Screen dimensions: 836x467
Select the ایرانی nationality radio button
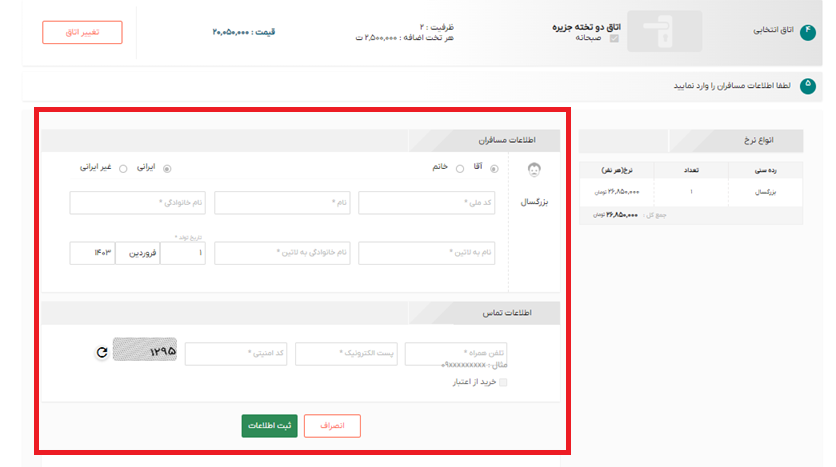[x=167, y=169]
